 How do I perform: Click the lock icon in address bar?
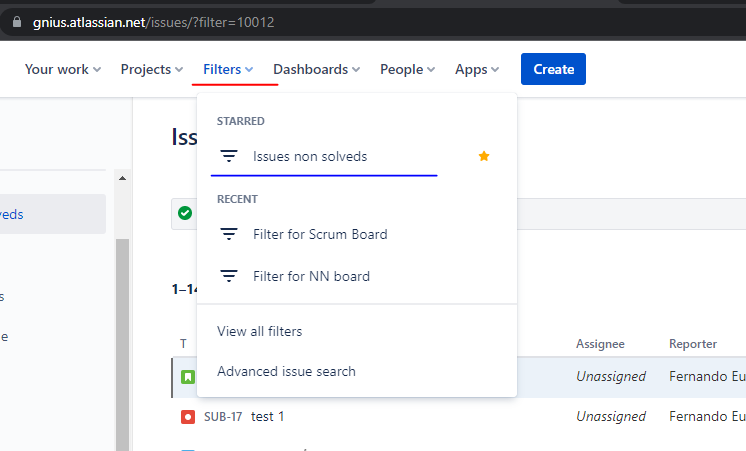[x=17, y=22]
